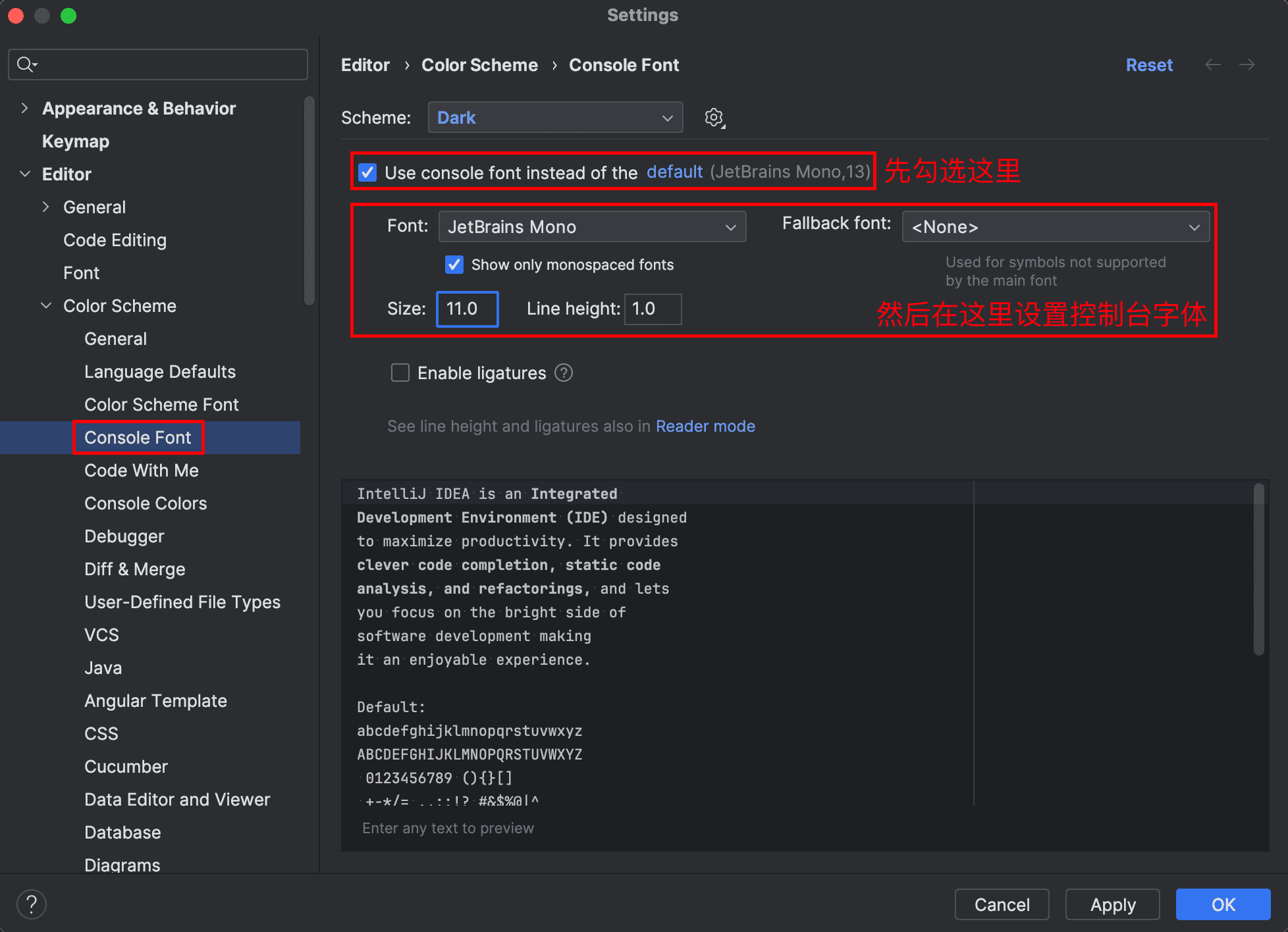The width and height of the screenshot is (1288, 932).
Task: Open the Scheme dropdown
Action: (x=555, y=118)
